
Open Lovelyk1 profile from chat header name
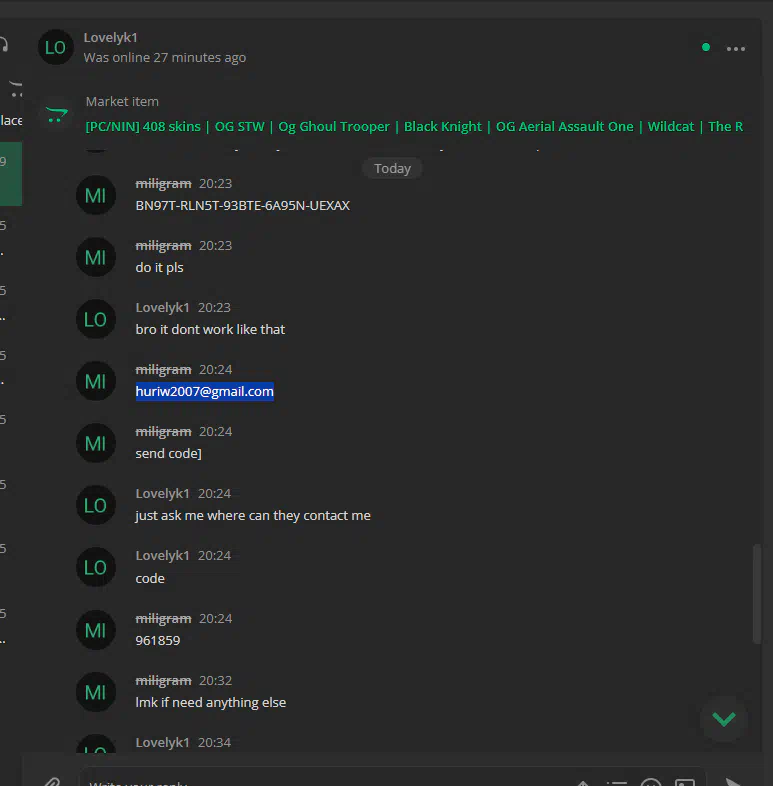[110, 38]
